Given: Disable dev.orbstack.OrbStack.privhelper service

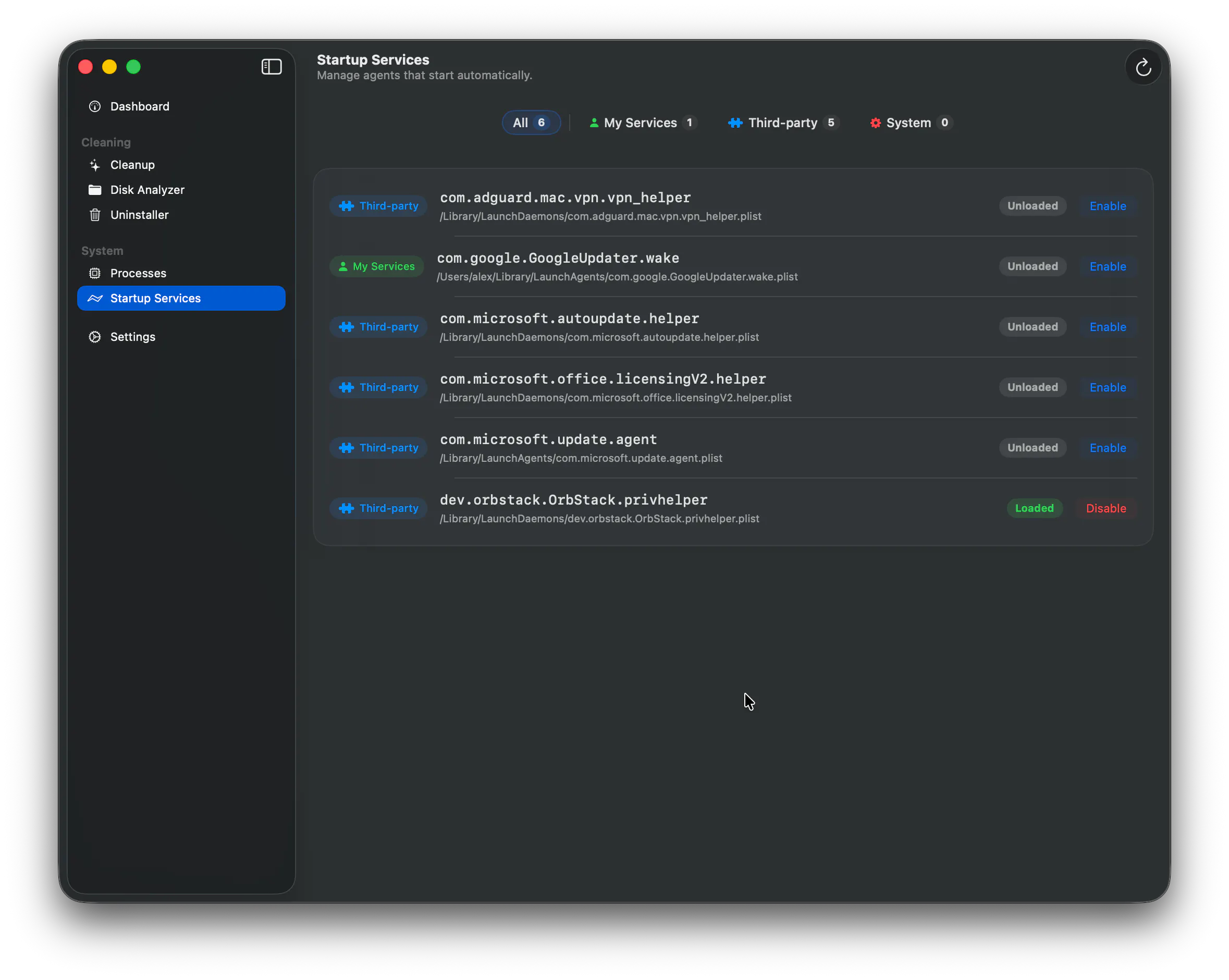Looking at the screenshot, I should point(1105,508).
